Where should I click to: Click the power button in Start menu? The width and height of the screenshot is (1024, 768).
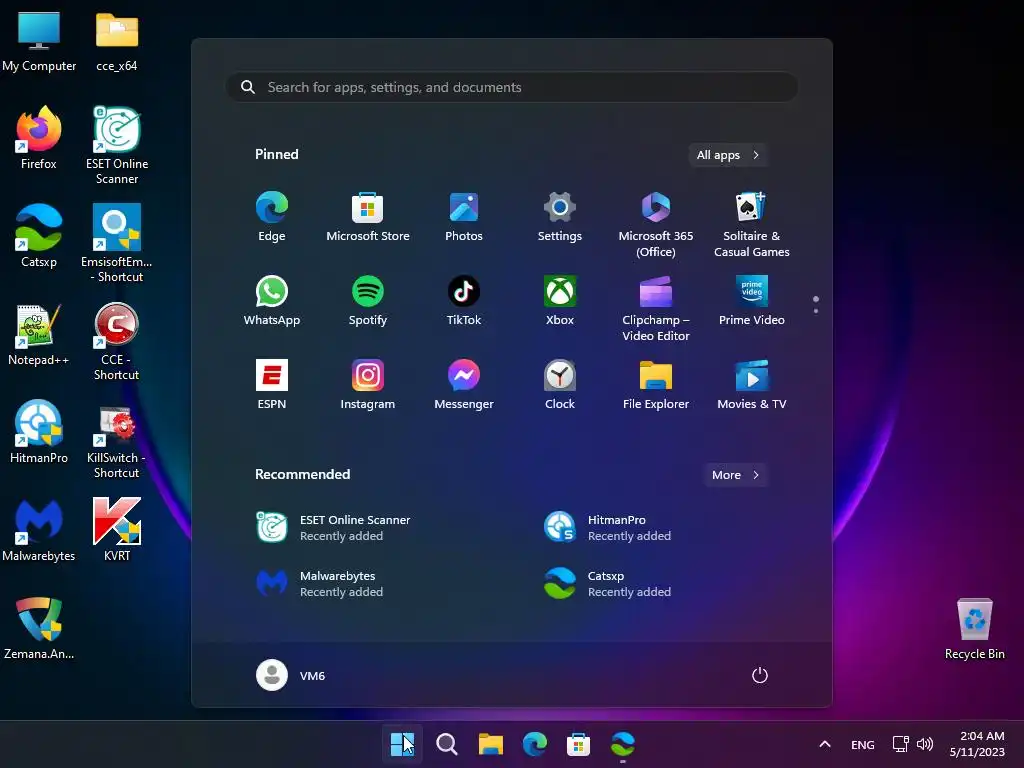click(760, 675)
